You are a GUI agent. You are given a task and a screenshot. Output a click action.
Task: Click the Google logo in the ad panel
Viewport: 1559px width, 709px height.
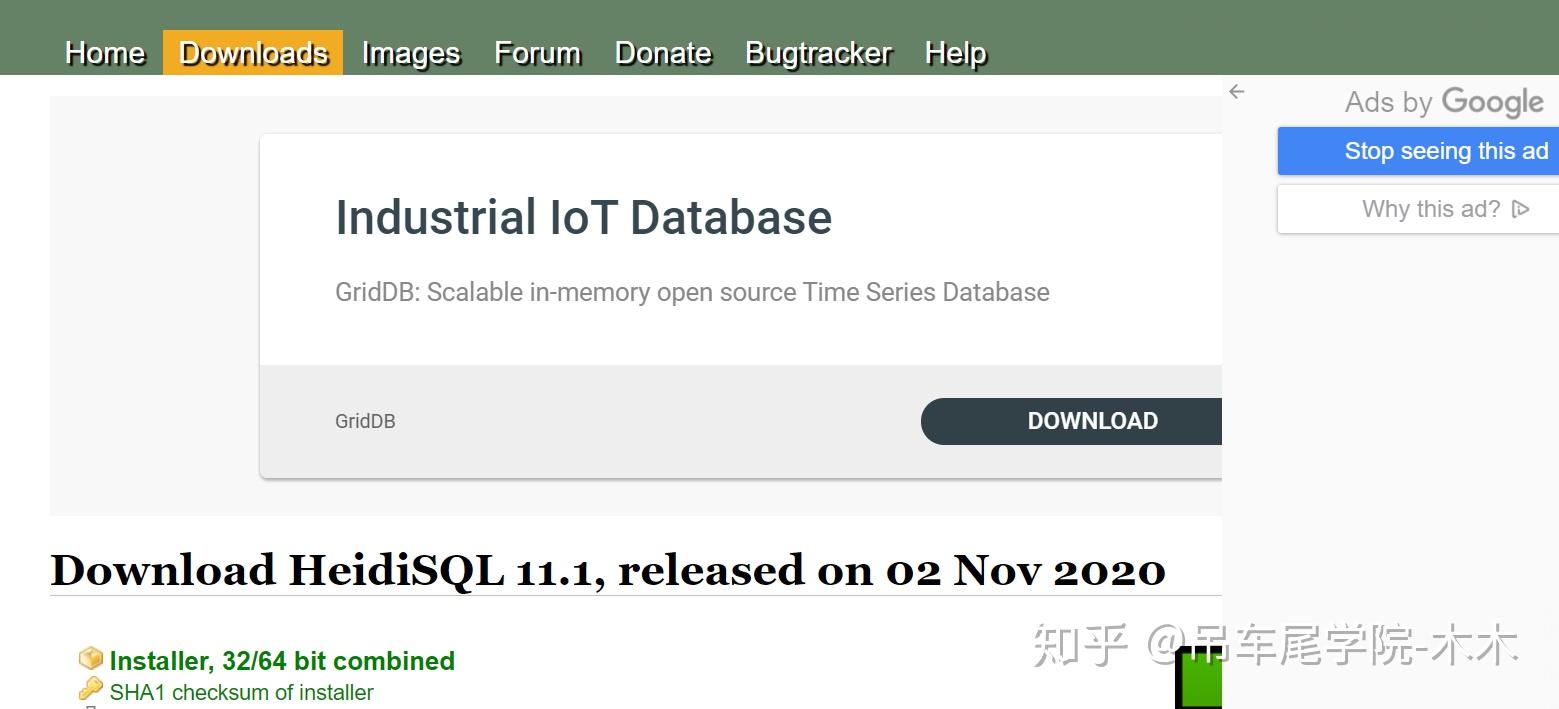(x=1493, y=102)
